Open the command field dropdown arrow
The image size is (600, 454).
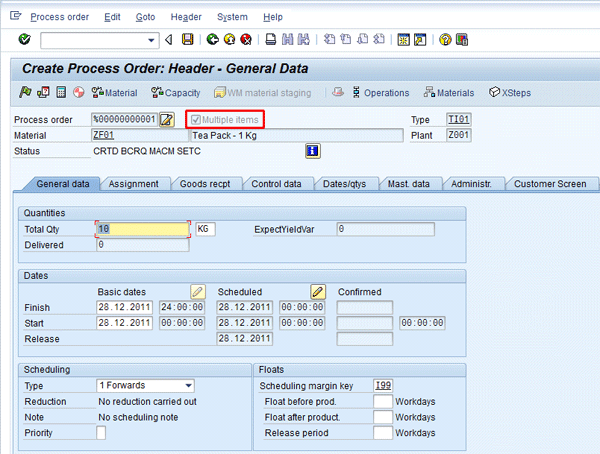[x=153, y=40]
